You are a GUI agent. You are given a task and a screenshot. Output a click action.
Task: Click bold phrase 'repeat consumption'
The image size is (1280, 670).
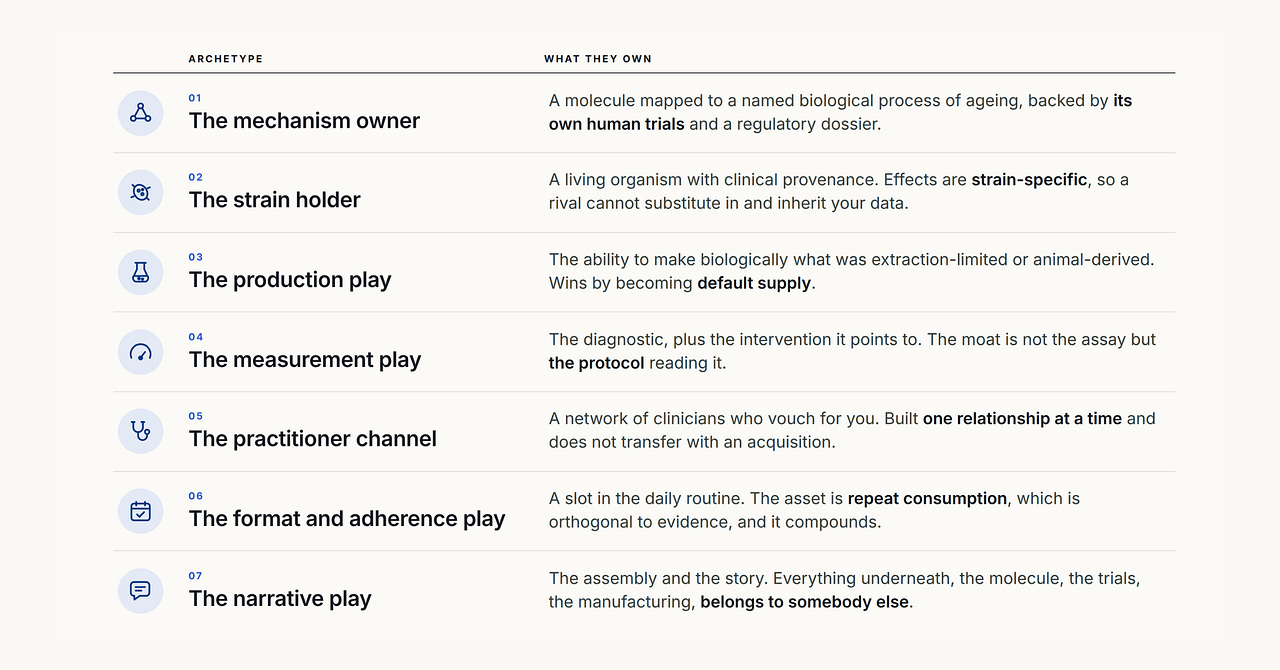(927, 498)
